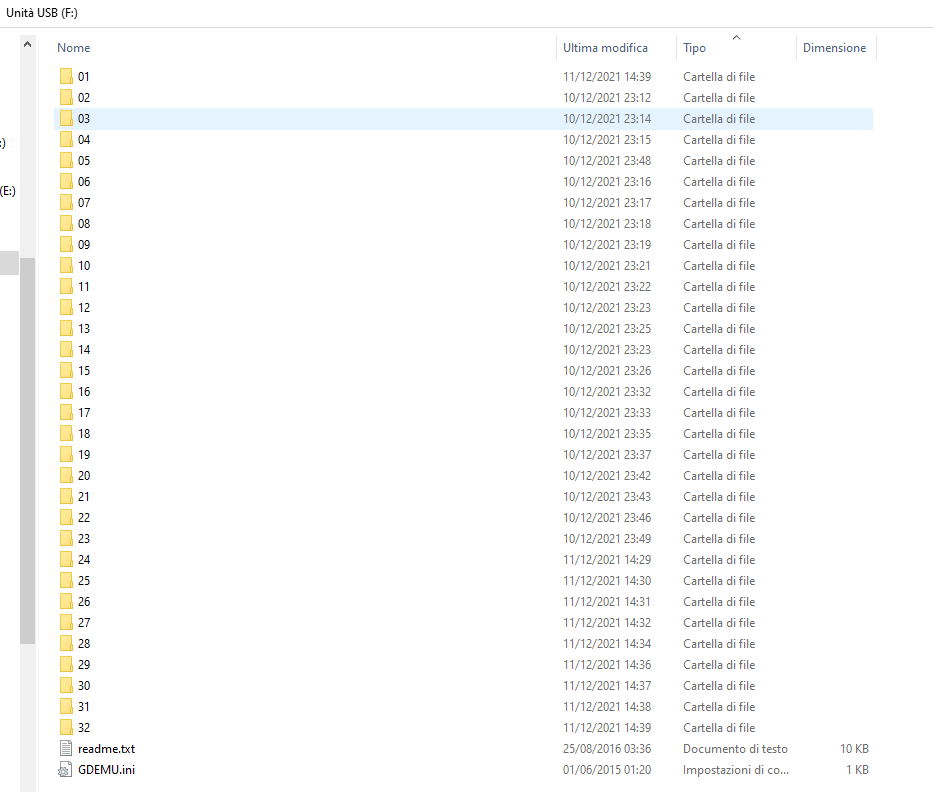Click the folder icon for 01
This screenshot has height=792, width=934.
point(66,76)
